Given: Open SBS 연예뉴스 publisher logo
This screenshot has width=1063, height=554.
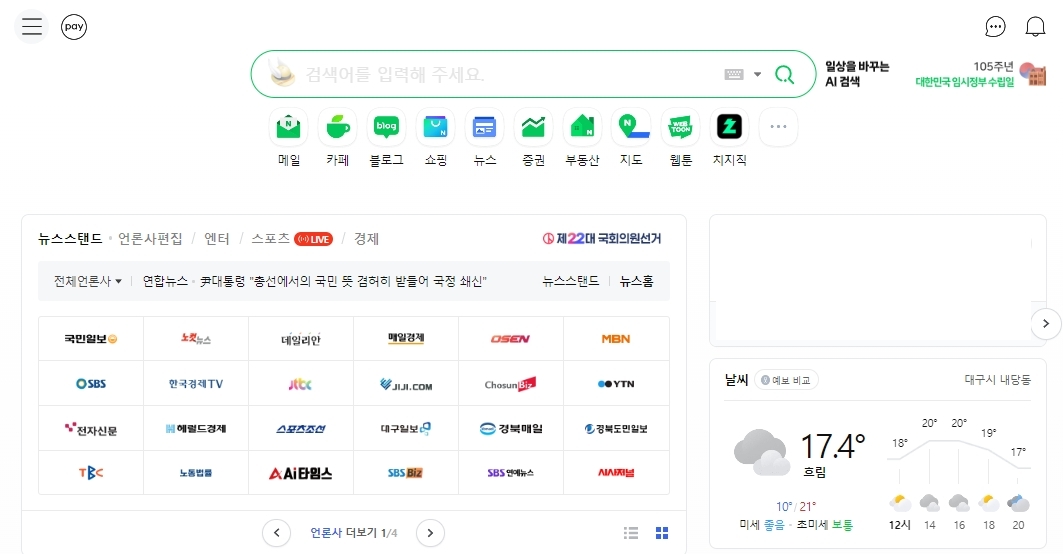Looking at the screenshot, I should [x=510, y=473].
